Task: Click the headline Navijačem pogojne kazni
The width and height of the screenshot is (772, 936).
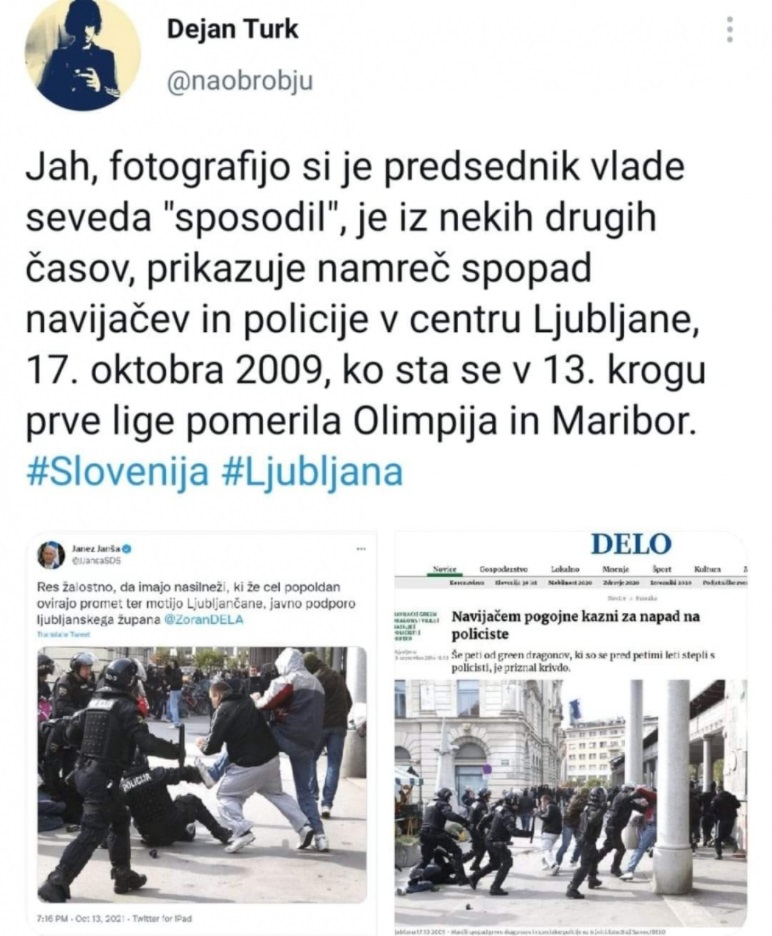Action: (575, 624)
